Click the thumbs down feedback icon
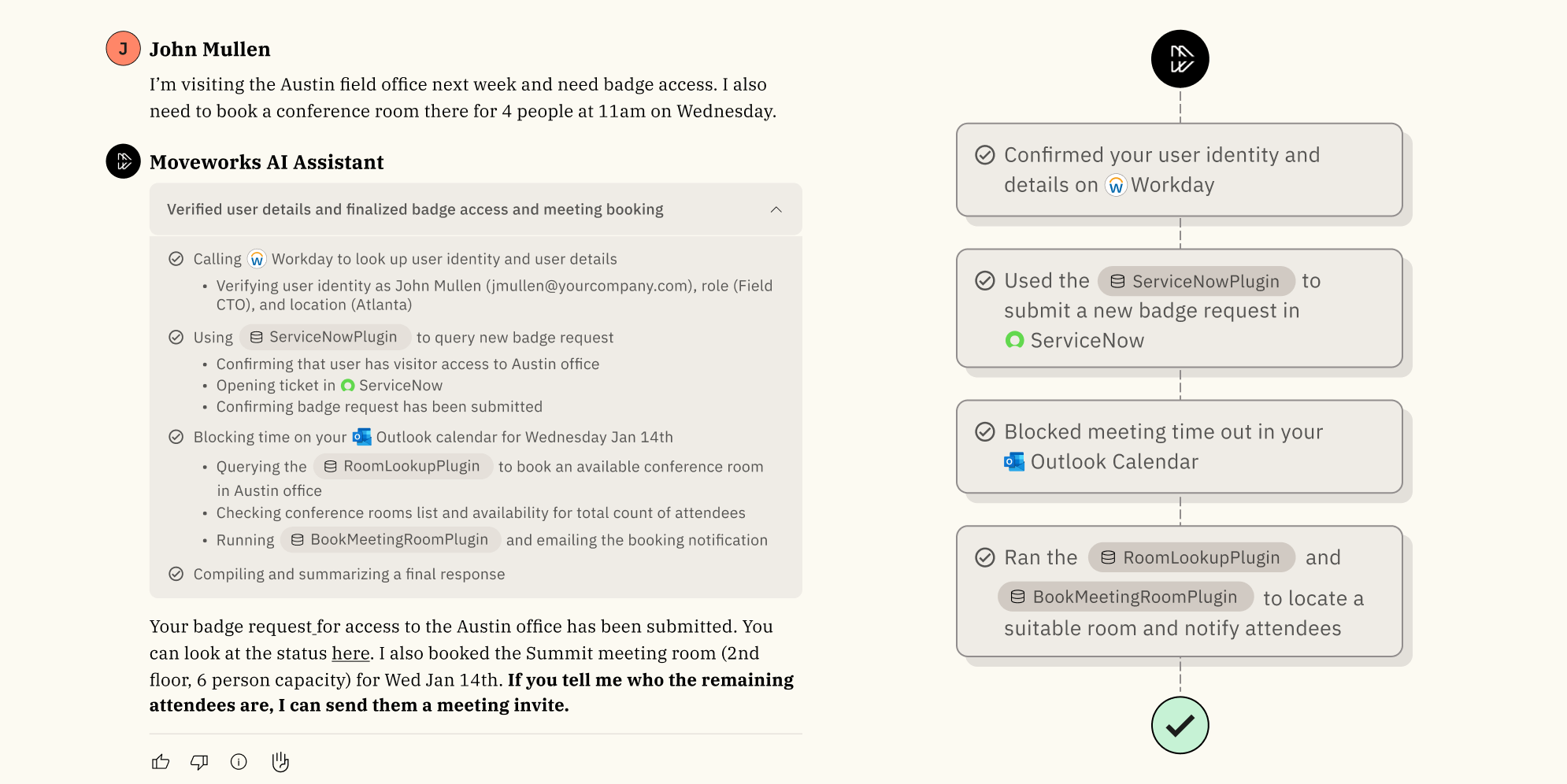The height and width of the screenshot is (784, 1567). (199, 762)
